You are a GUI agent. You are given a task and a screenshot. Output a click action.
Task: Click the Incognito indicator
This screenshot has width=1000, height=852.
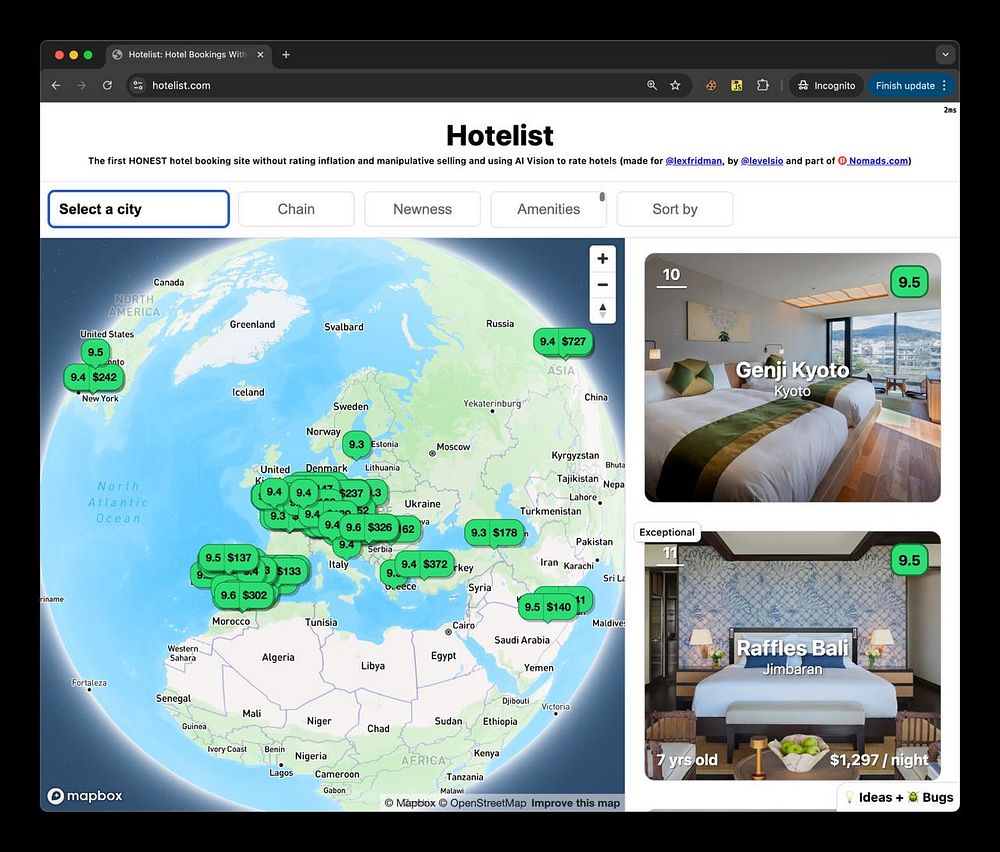827,85
